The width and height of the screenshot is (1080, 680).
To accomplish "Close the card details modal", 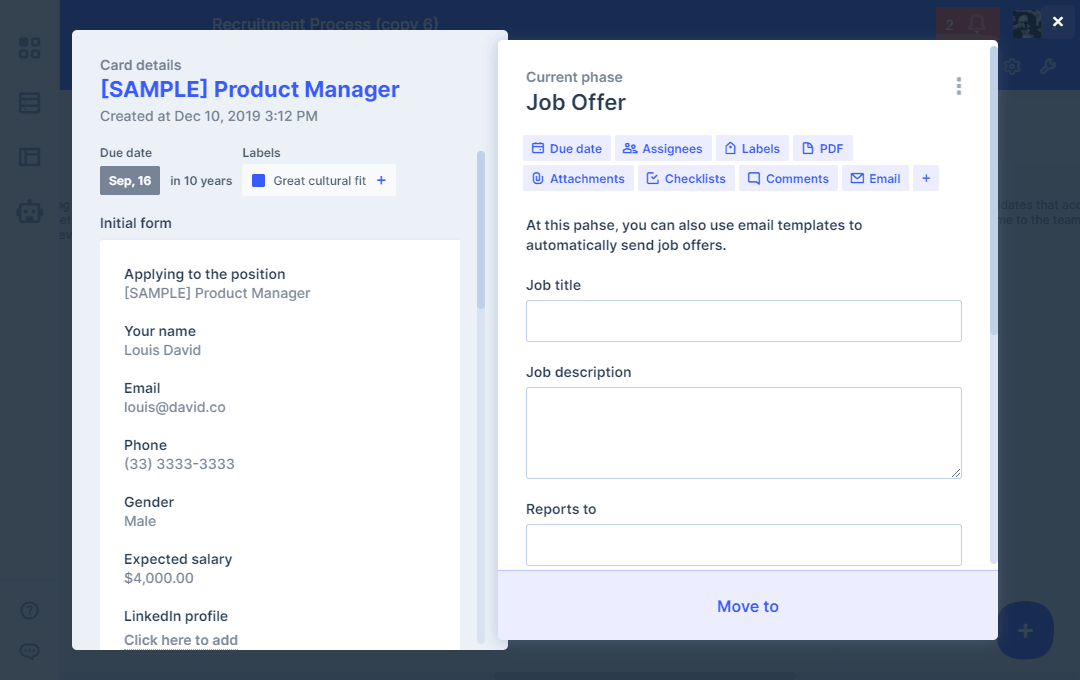I will coord(1057,21).
